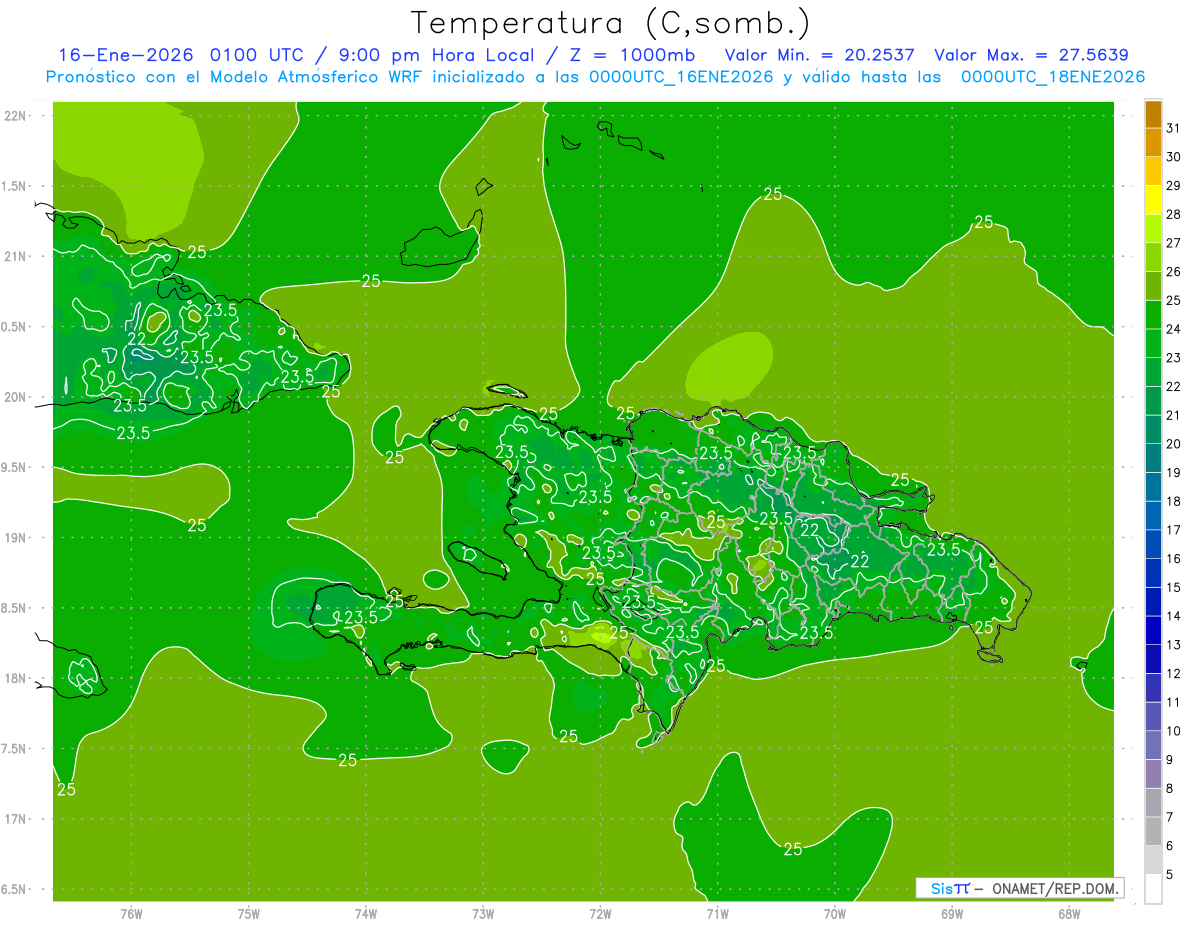Pick the teal colorbar swatch between 19 and 20
The image size is (1200, 927).
tap(1153, 458)
